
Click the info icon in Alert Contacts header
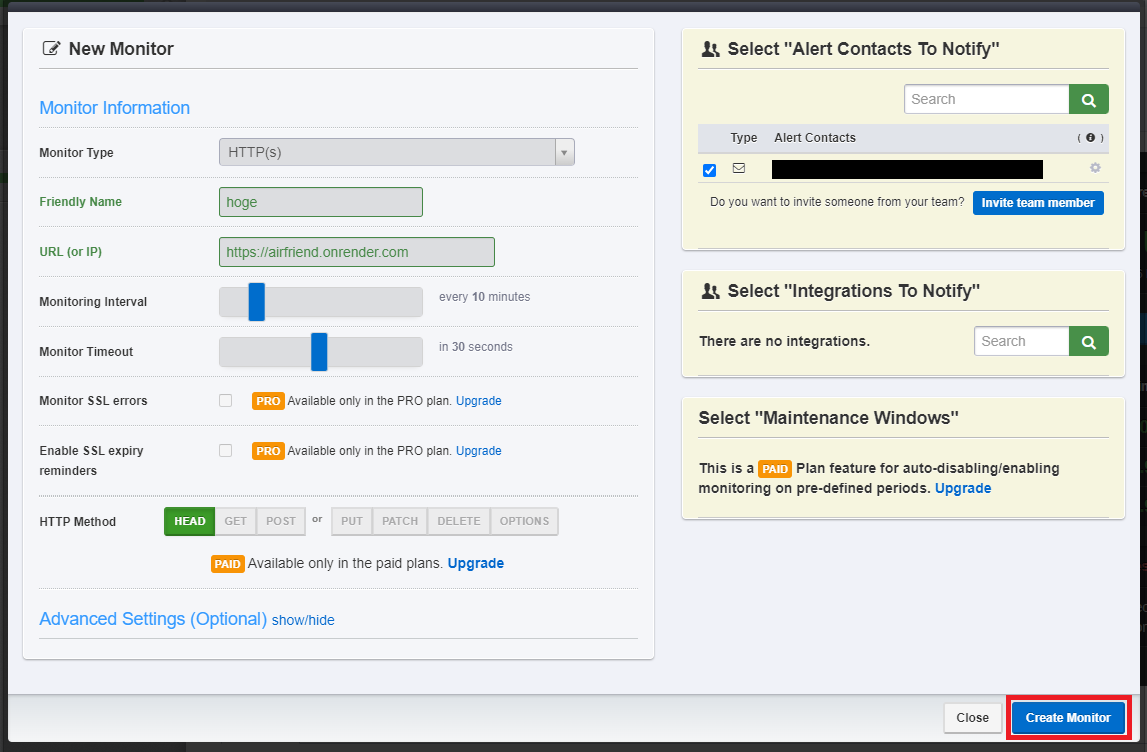(x=1091, y=138)
